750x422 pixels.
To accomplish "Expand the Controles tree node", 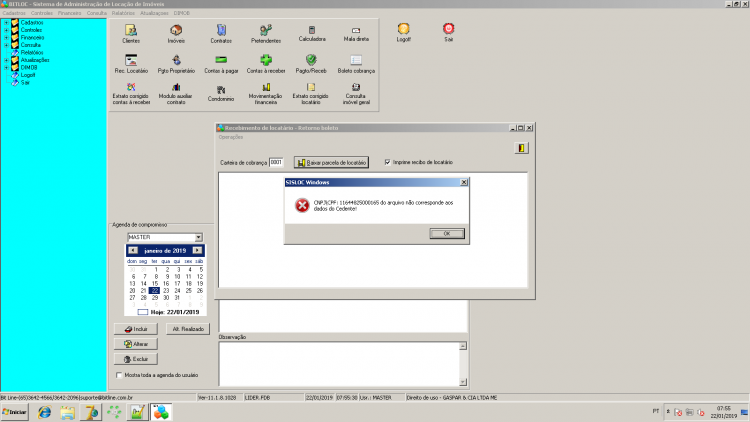I will tap(6, 30).
